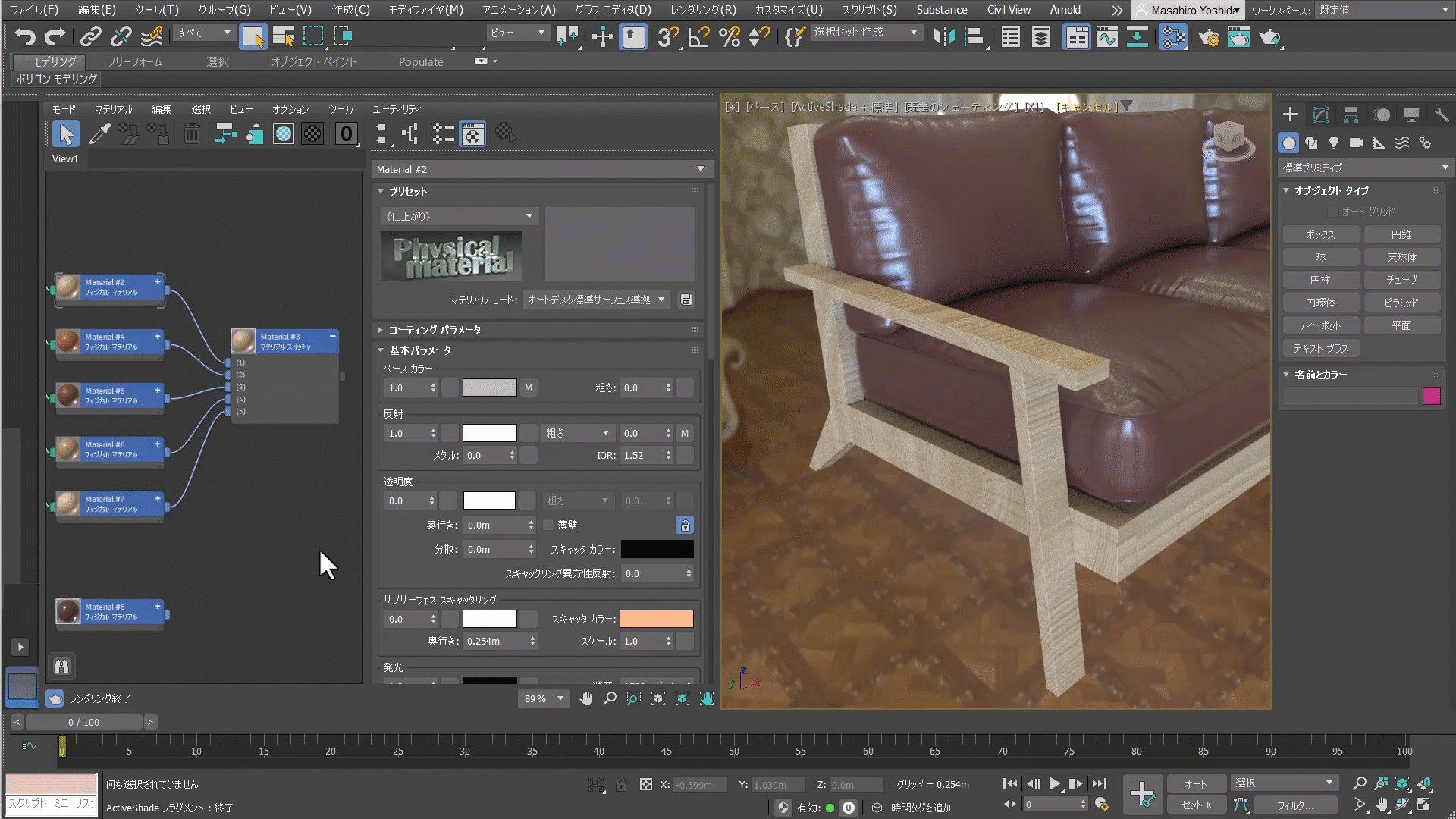Select the Select Object tool in main toolbar
Screen dimensions: 1456x819
tap(253, 36)
